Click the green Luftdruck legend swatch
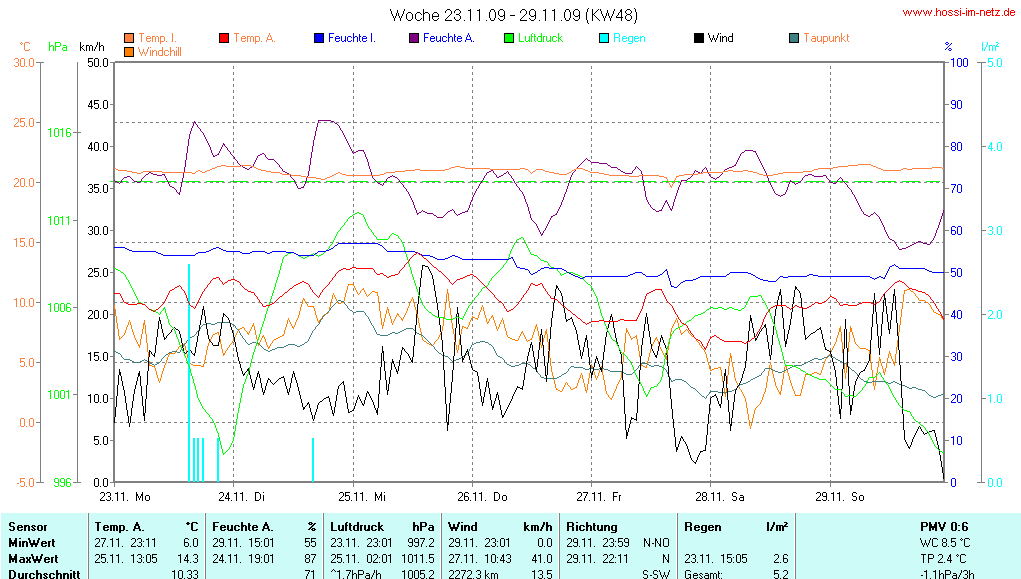Viewport: 1021px width, 579px height. click(508, 38)
